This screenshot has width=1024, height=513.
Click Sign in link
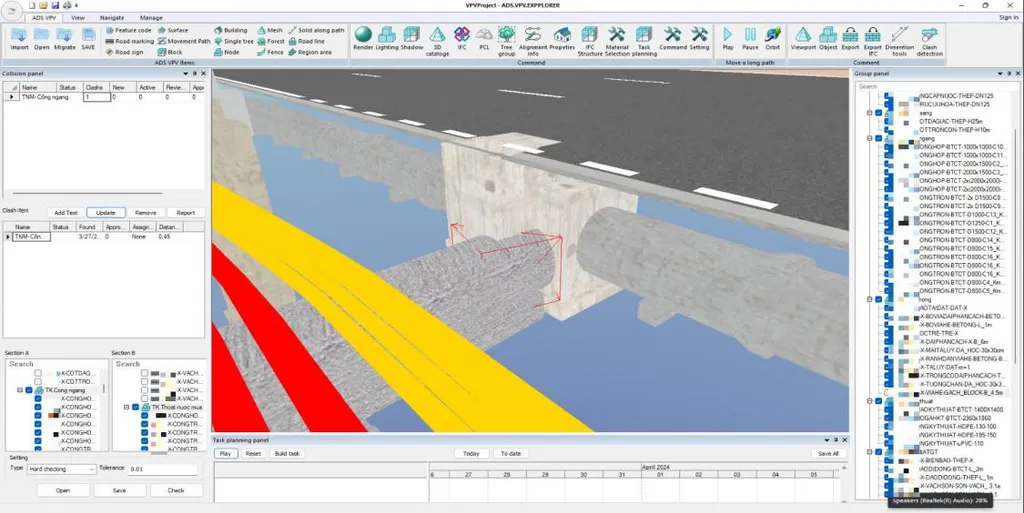click(1008, 18)
